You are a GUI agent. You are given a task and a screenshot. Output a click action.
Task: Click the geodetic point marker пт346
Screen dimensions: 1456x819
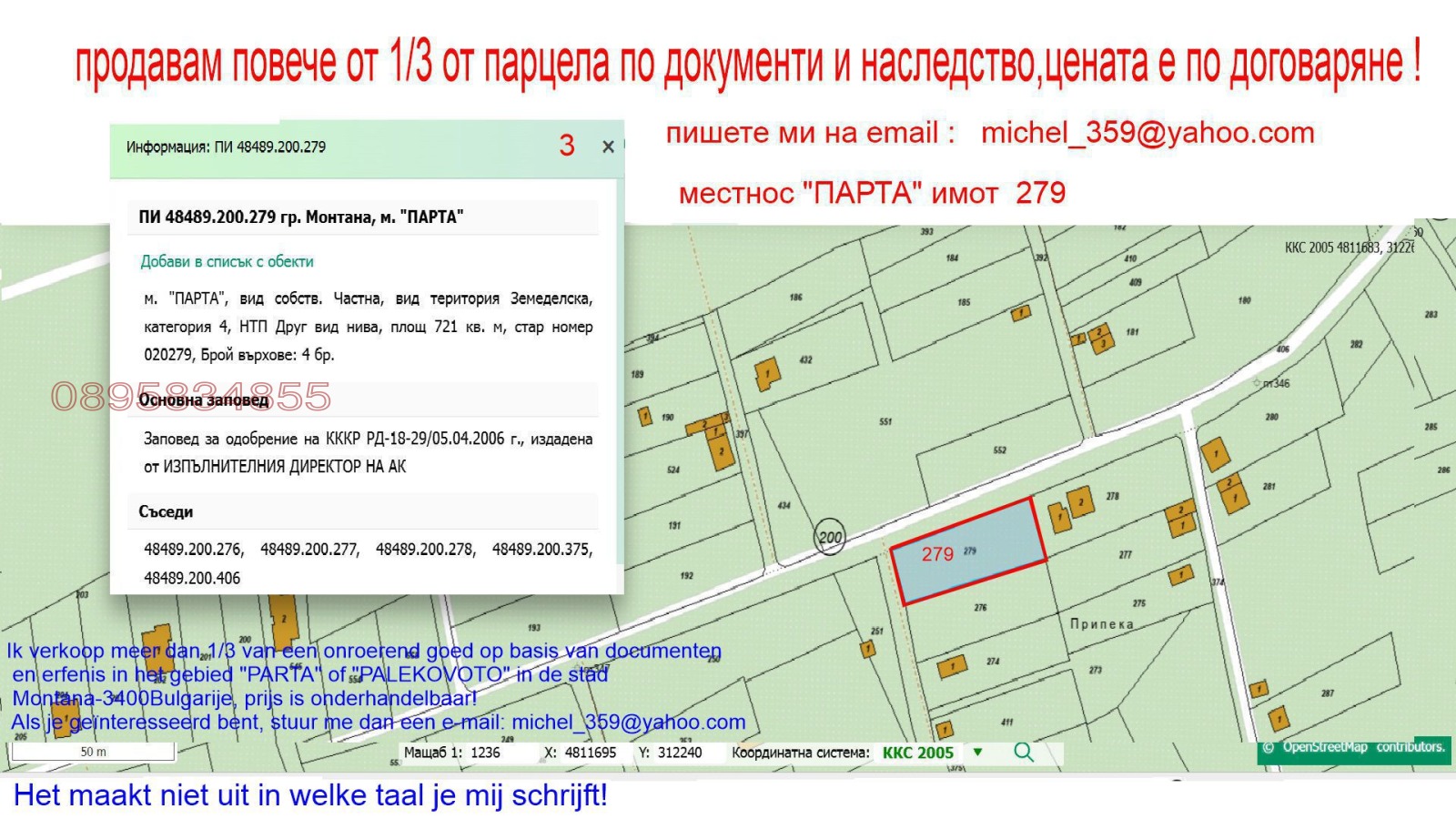(1258, 383)
